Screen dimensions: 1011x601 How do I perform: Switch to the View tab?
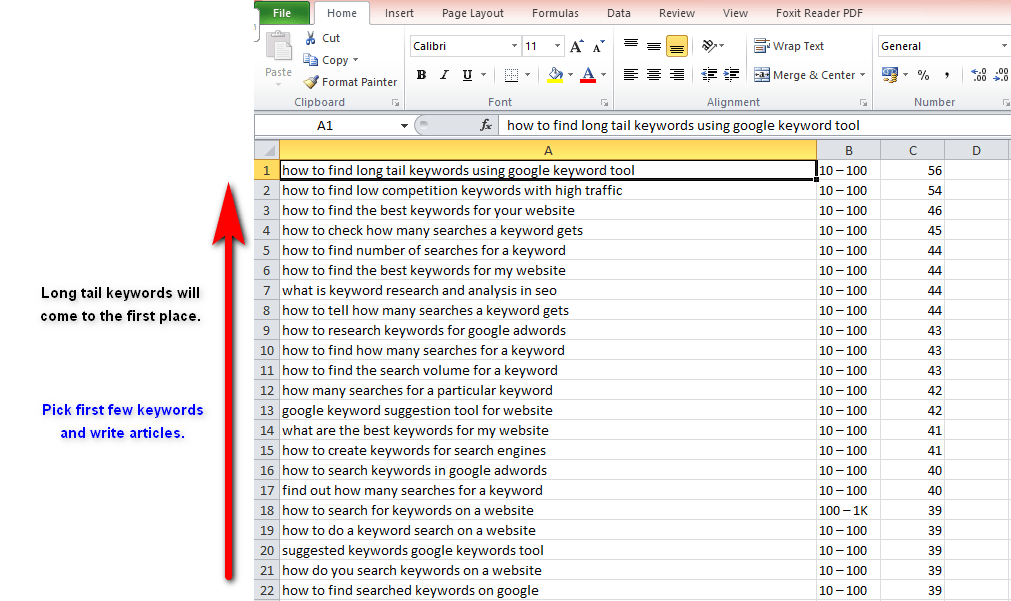pos(735,13)
